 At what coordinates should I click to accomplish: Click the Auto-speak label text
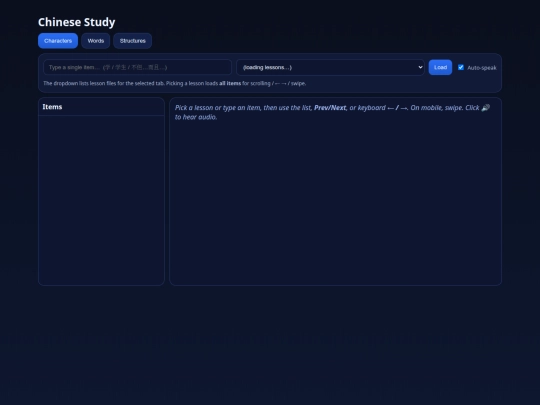pyautogui.click(x=482, y=68)
